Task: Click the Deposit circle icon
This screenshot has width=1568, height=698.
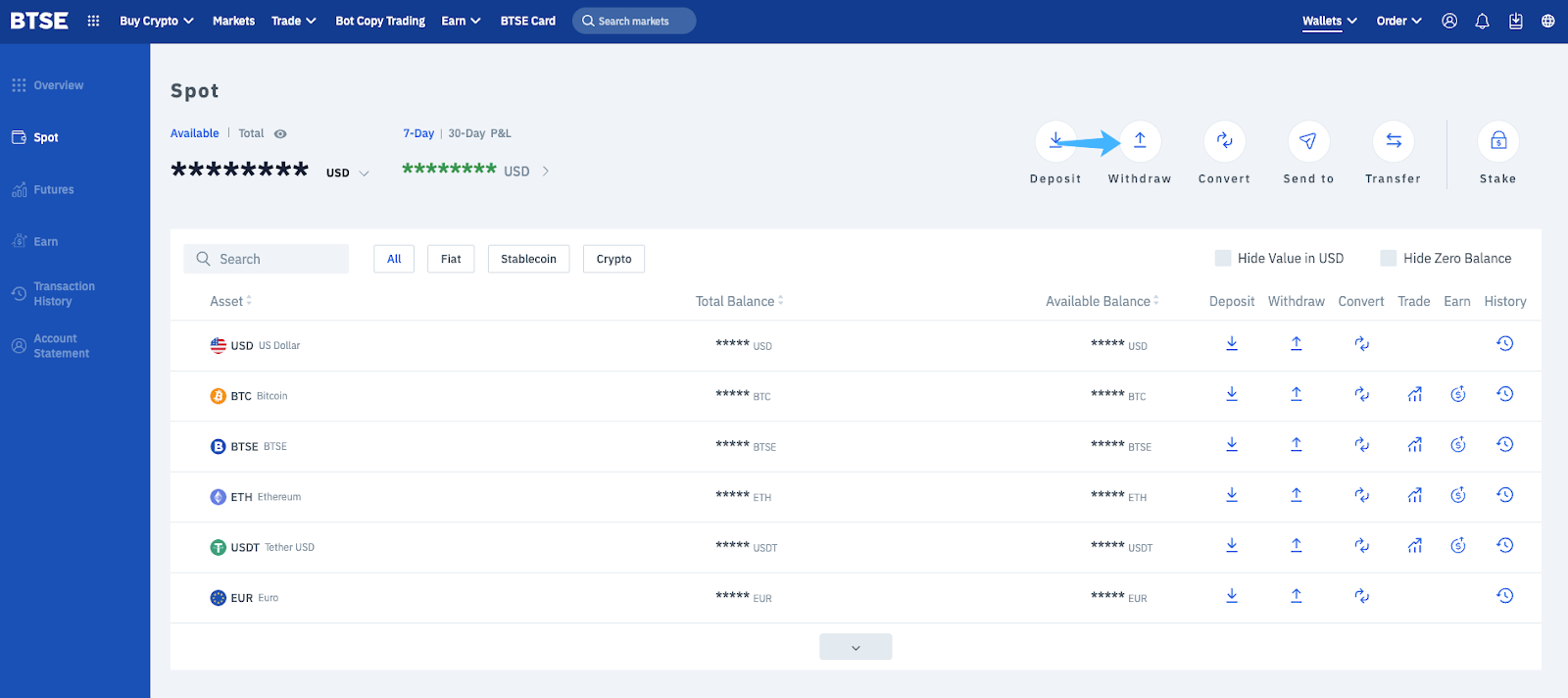Action: coord(1055,141)
